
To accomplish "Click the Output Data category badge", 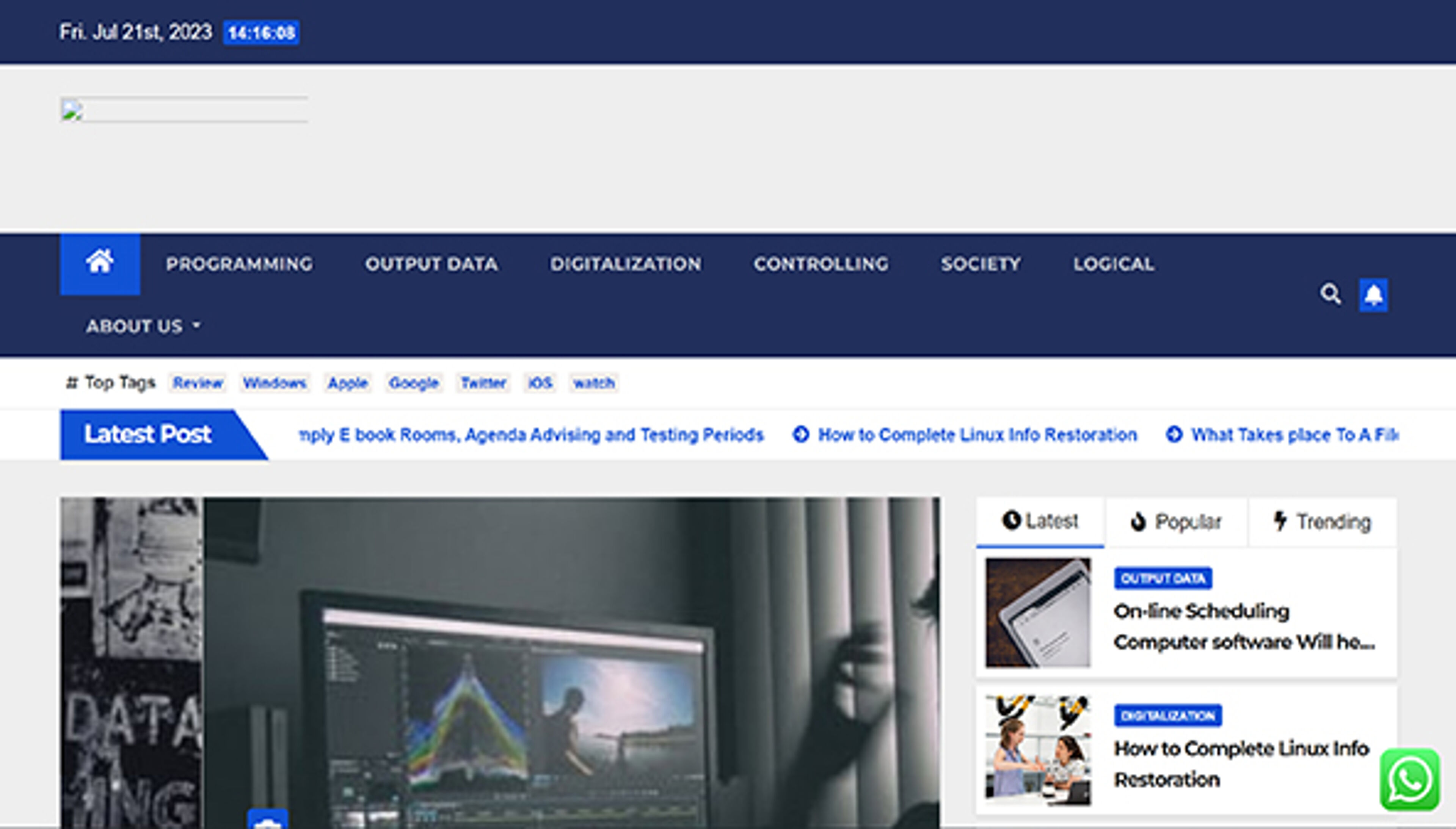I will click(x=1162, y=578).
